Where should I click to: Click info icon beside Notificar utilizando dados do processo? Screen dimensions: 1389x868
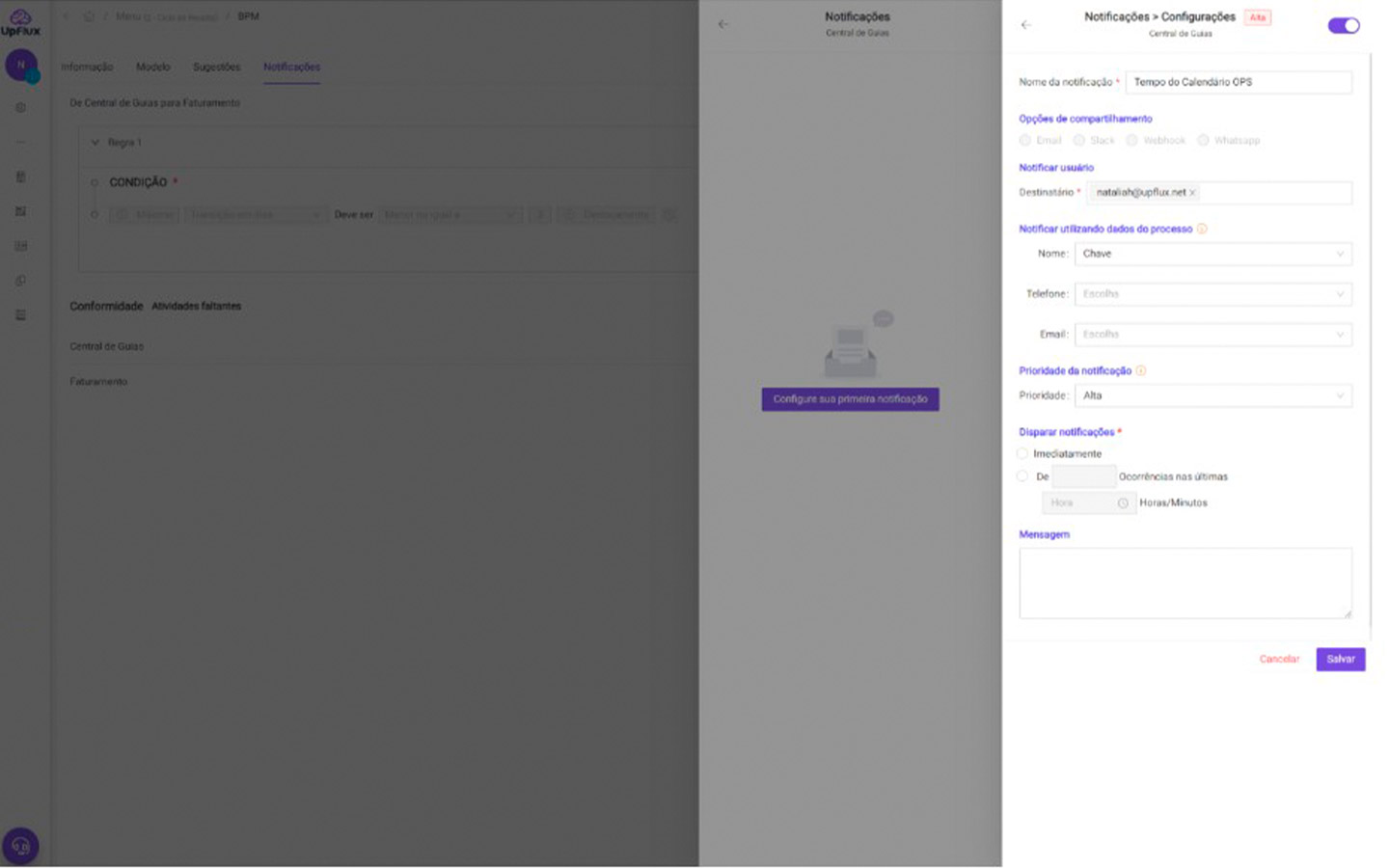(x=1202, y=230)
